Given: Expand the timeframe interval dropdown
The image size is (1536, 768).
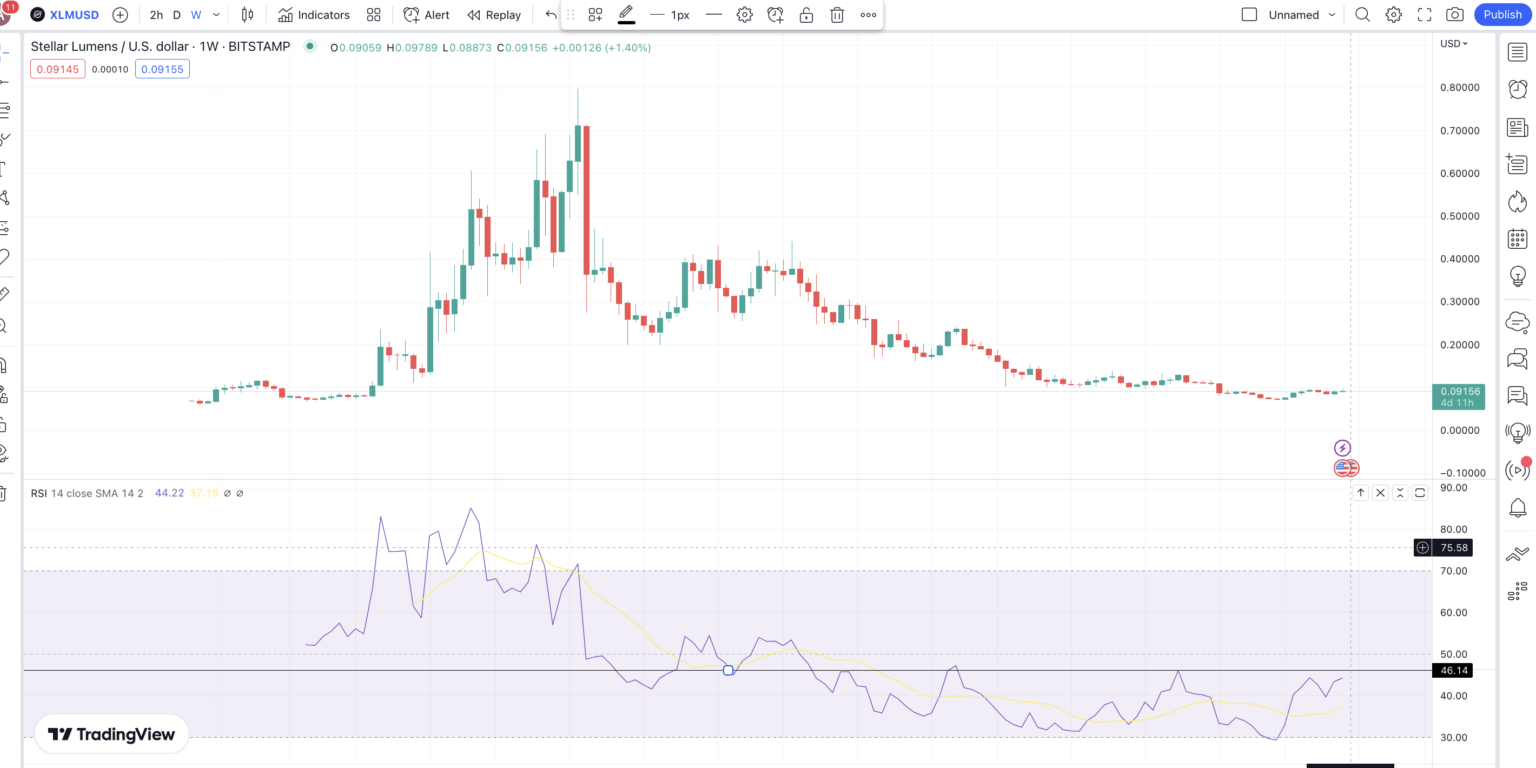Looking at the screenshot, I should click(216, 15).
